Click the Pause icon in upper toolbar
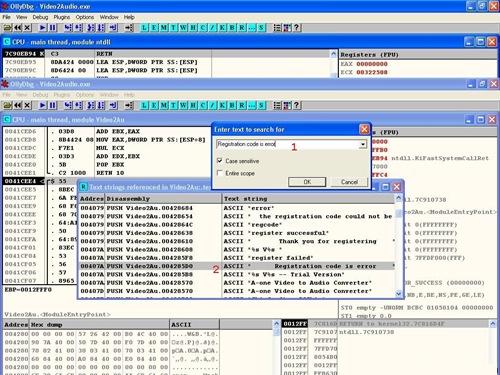 pos(53,28)
